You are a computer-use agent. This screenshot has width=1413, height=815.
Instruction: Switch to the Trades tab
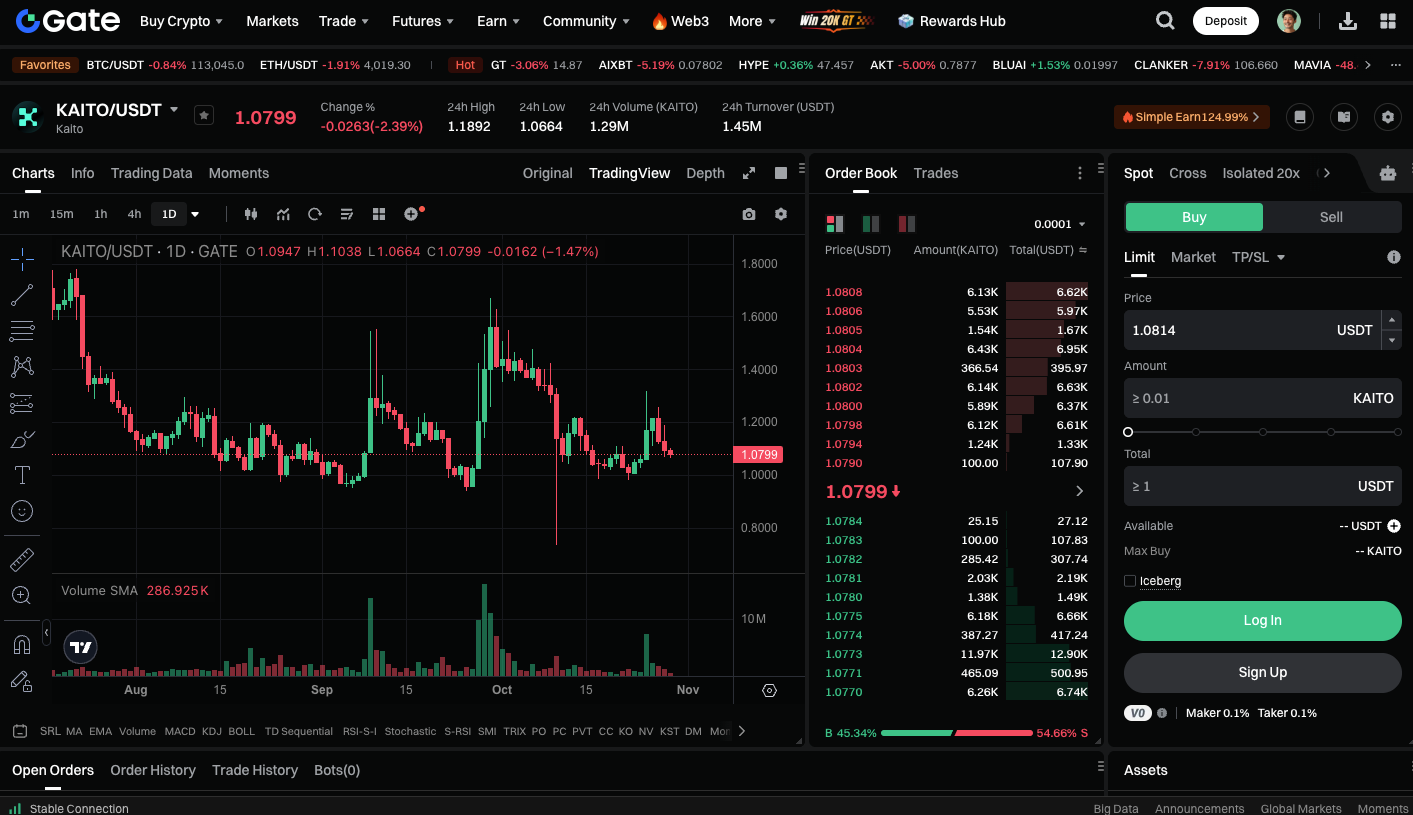(x=936, y=173)
